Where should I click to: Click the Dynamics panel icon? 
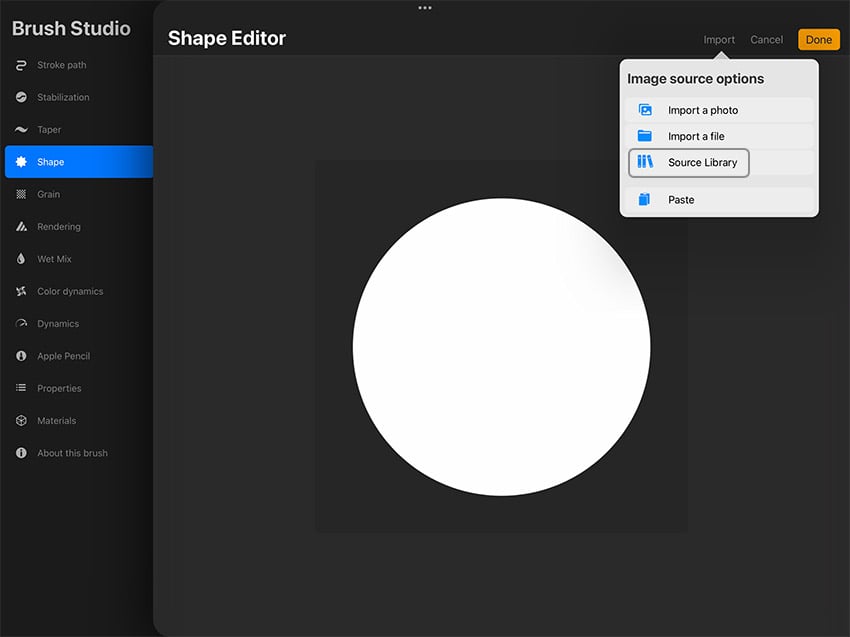[x=20, y=323]
